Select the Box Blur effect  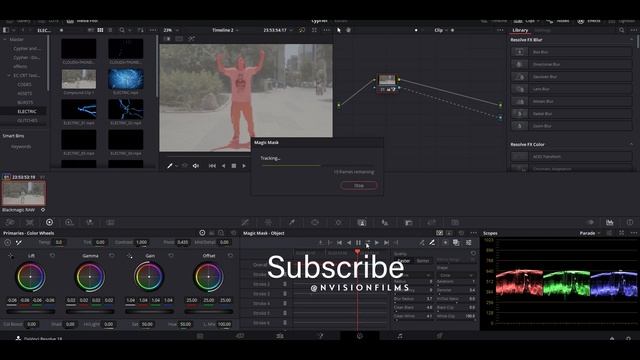(x=571, y=52)
